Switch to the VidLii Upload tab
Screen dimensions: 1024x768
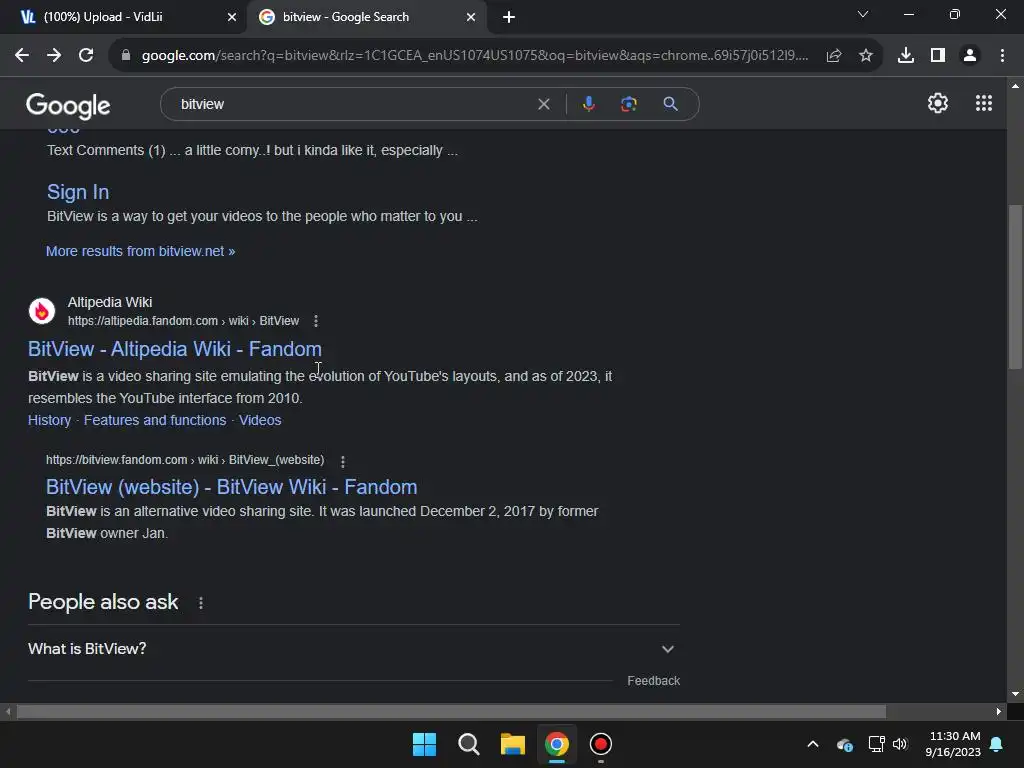[x=124, y=17]
